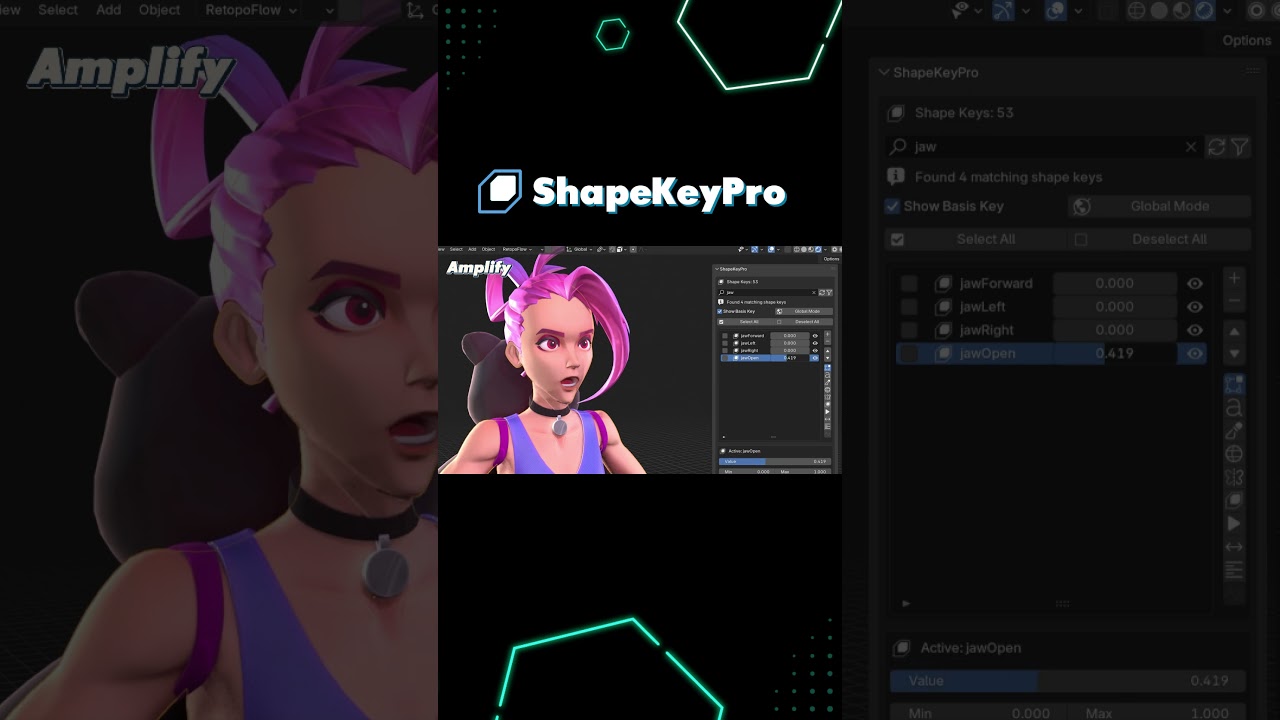
Task: Adjust the background Value slider showing 0.419
Action: pyautogui.click(x=1067, y=681)
